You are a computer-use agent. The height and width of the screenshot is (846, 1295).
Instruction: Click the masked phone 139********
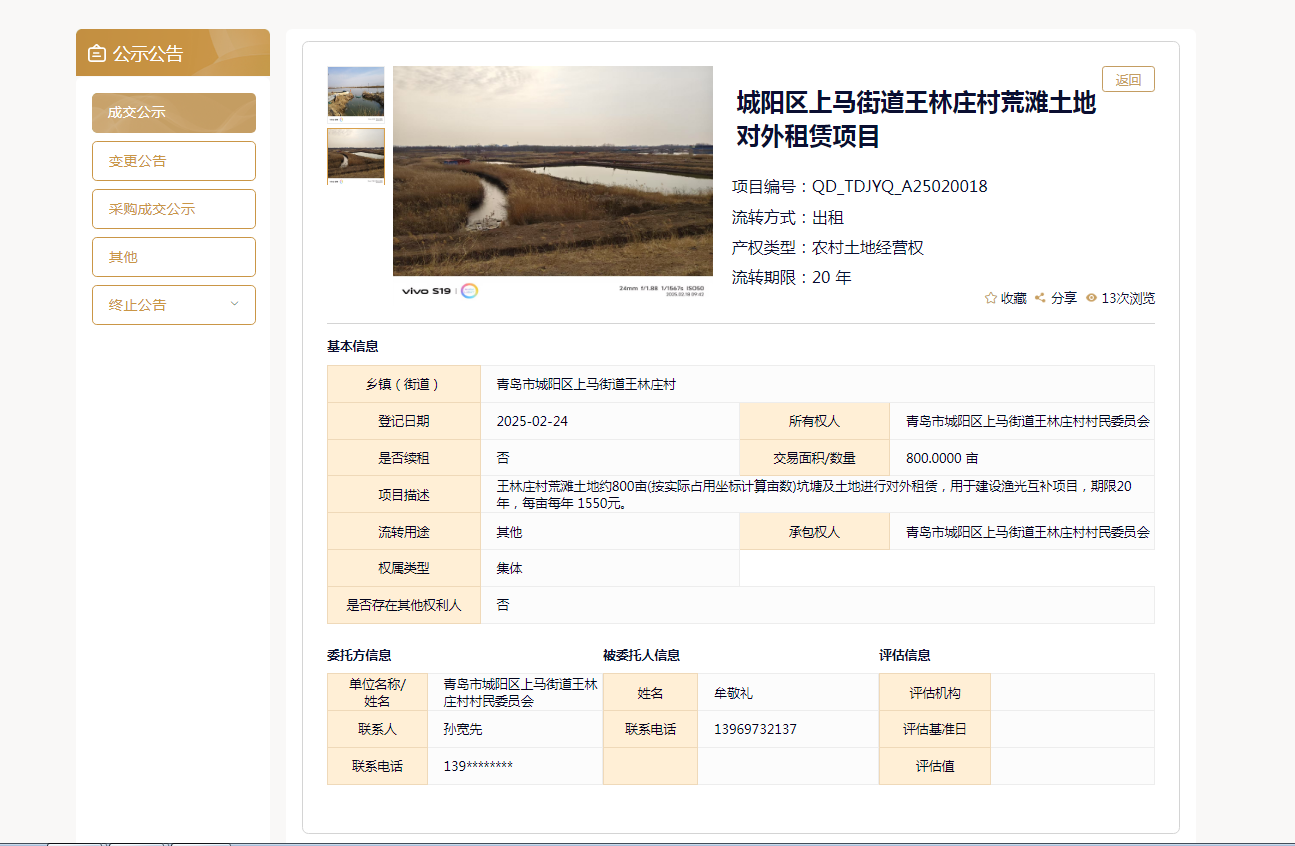pos(478,766)
